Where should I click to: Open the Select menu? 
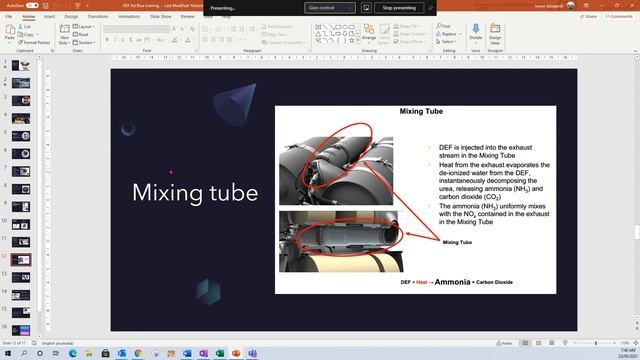click(446, 42)
